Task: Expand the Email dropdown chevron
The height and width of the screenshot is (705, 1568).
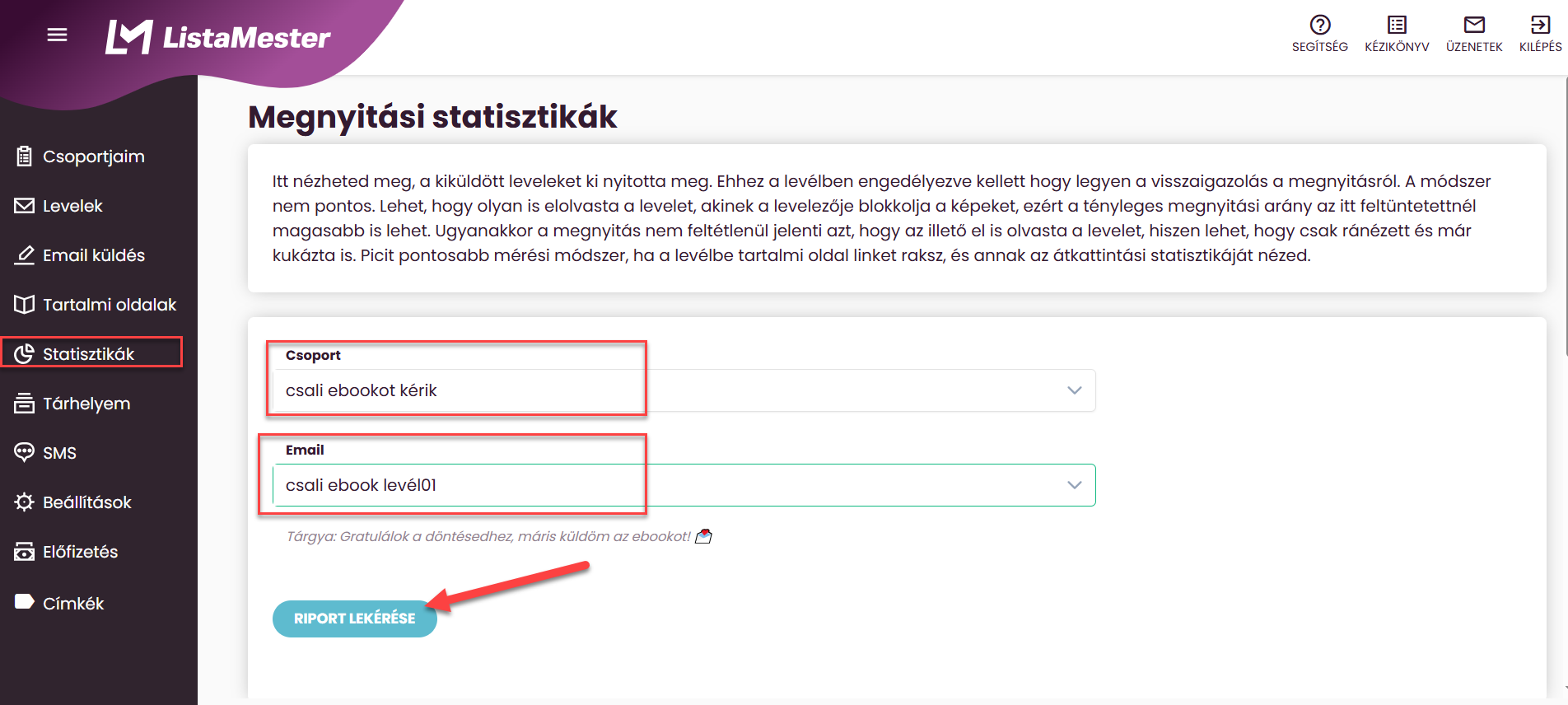Action: (x=1074, y=485)
